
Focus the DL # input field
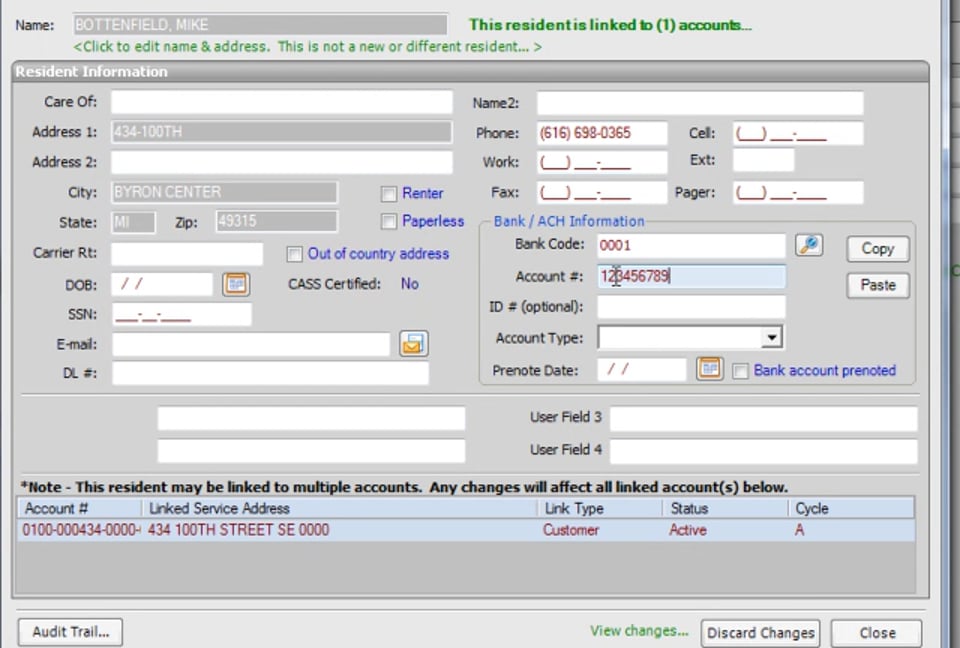point(270,373)
